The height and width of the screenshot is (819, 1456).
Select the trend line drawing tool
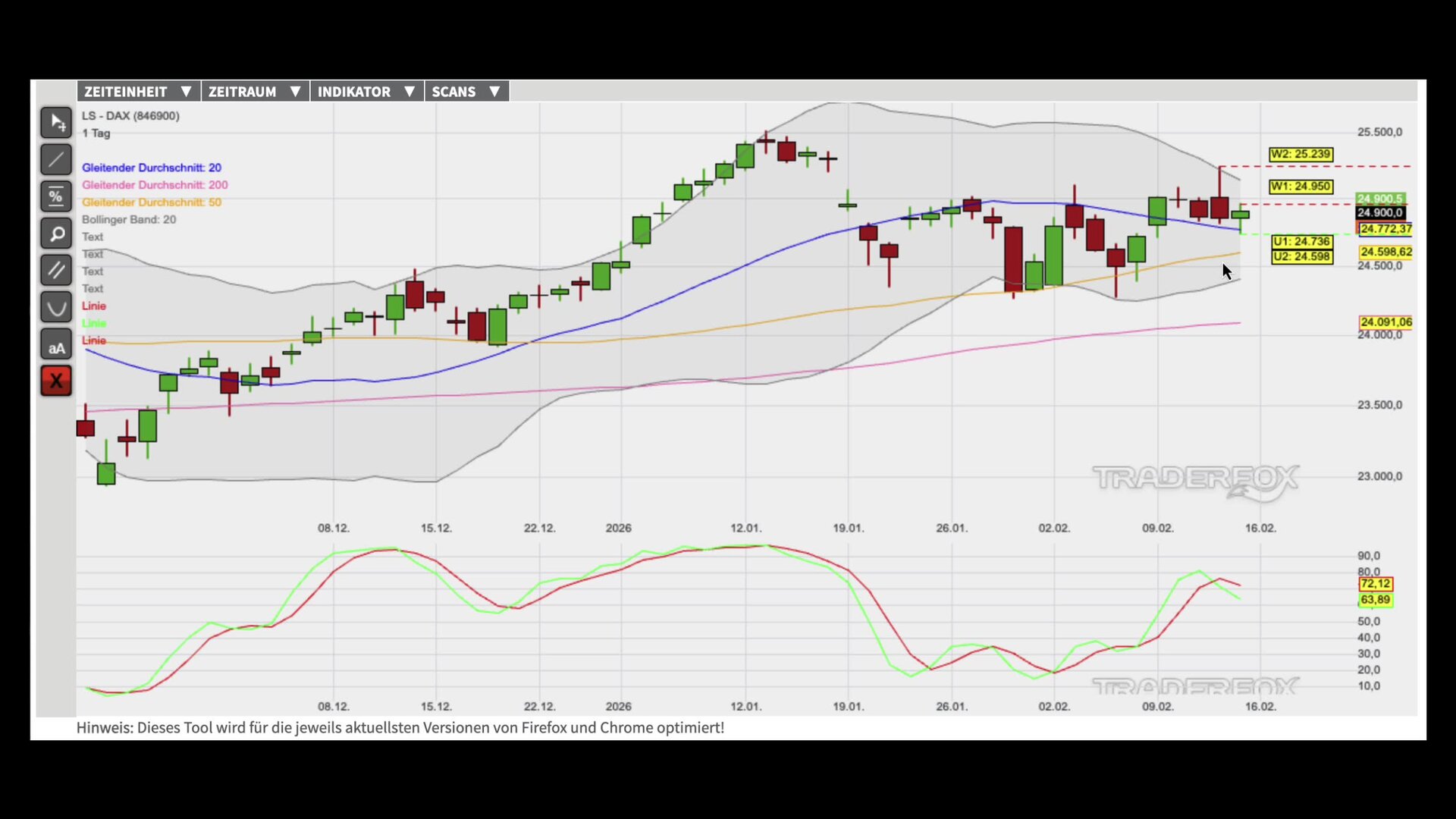pos(56,160)
